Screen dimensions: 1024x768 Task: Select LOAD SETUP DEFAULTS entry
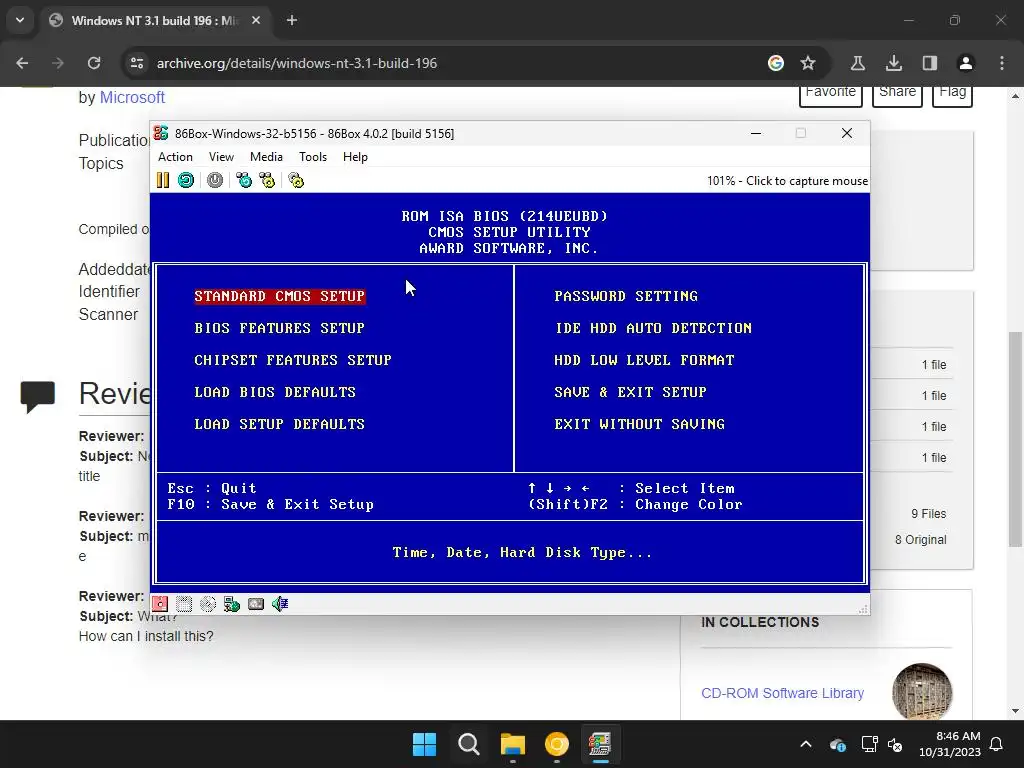click(280, 424)
